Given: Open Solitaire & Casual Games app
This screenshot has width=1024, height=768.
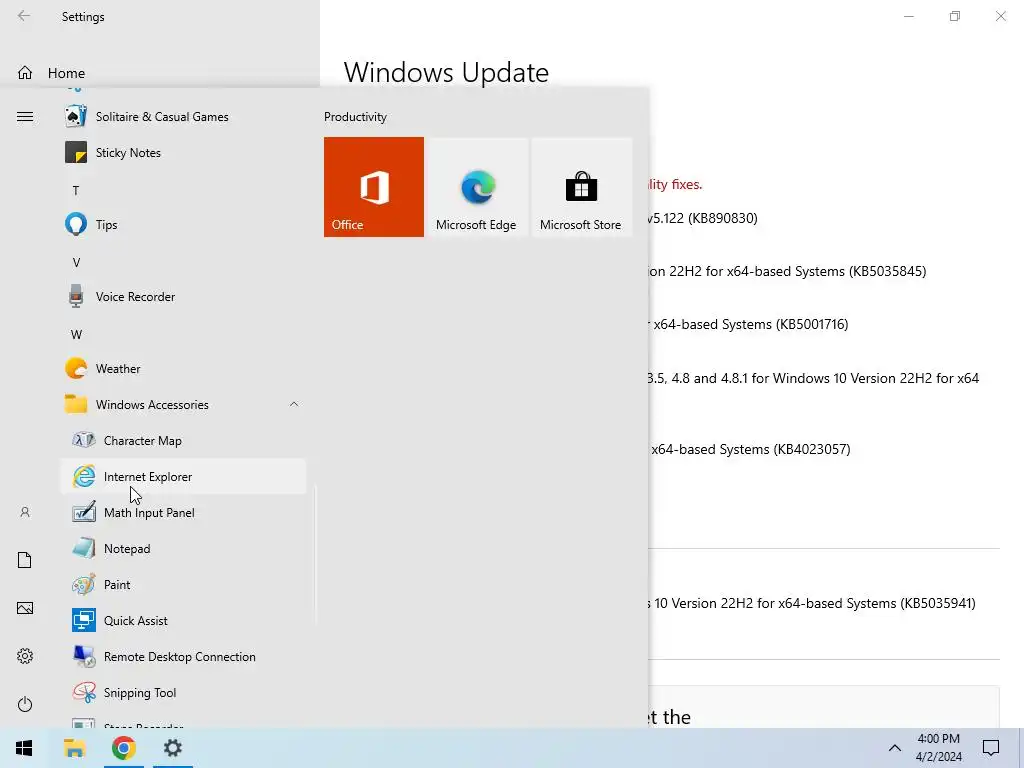Looking at the screenshot, I should (183, 117).
